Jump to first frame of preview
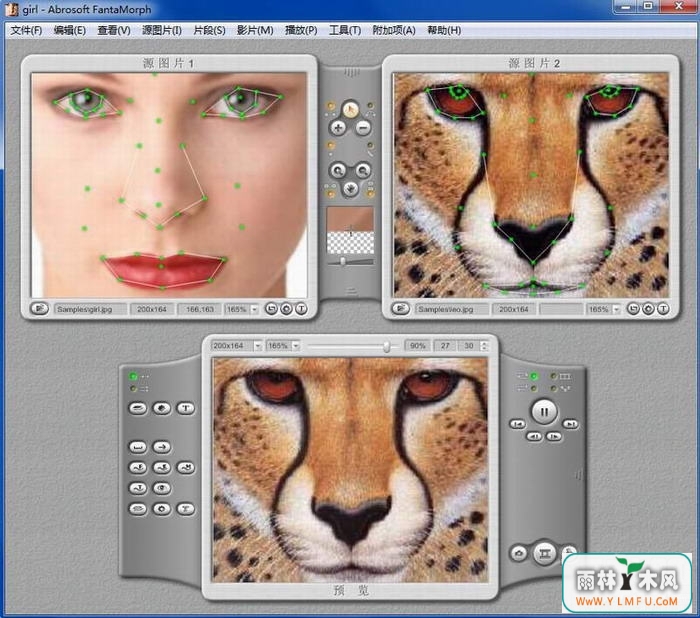The width and height of the screenshot is (700, 618). (x=517, y=424)
